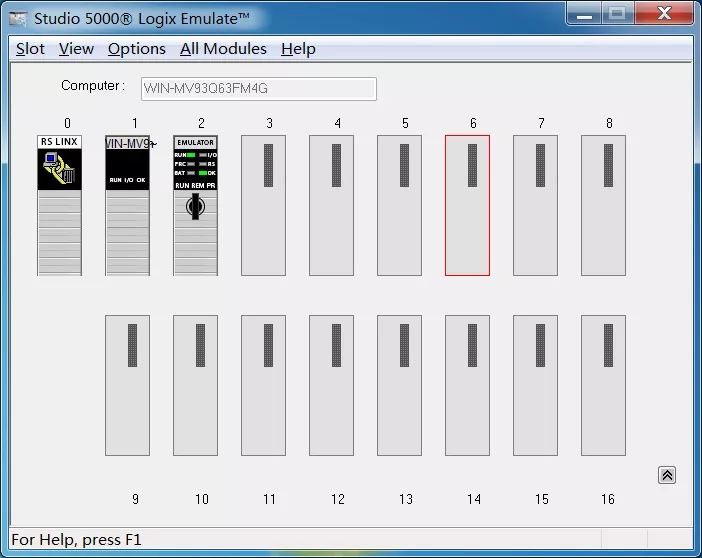702x558 pixels.
Task: Open the Slot menu
Action: (30, 48)
